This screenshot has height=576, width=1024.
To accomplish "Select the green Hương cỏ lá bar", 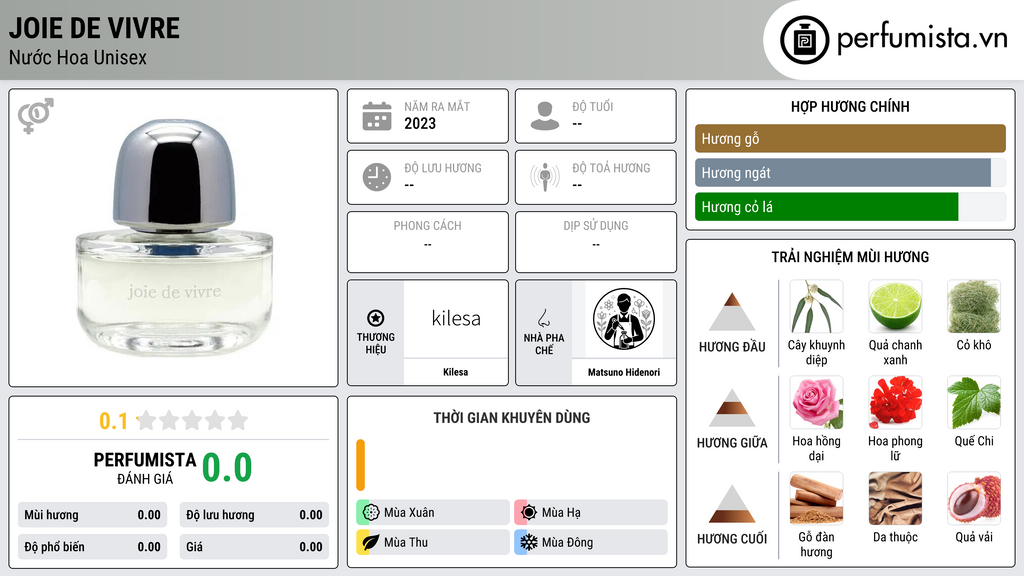I will pos(826,207).
